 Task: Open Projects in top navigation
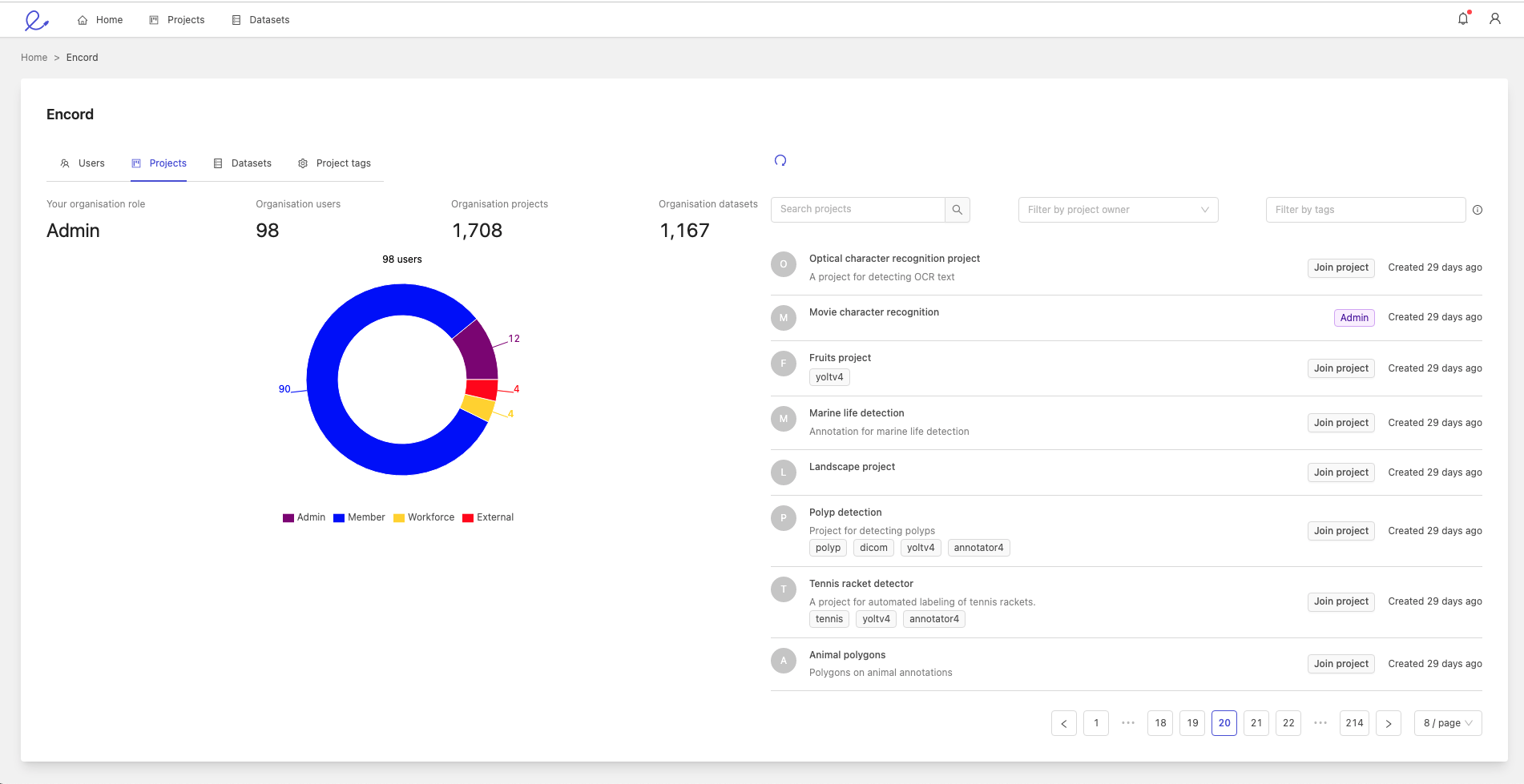coord(177,20)
